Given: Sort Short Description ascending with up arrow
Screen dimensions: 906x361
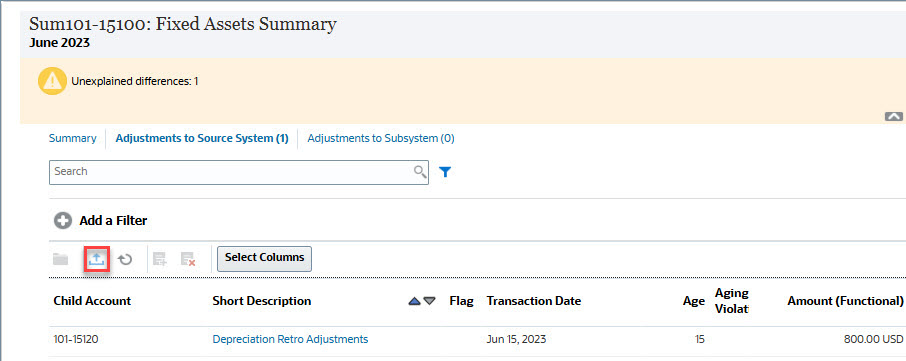Looking at the screenshot, I should coord(414,301).
